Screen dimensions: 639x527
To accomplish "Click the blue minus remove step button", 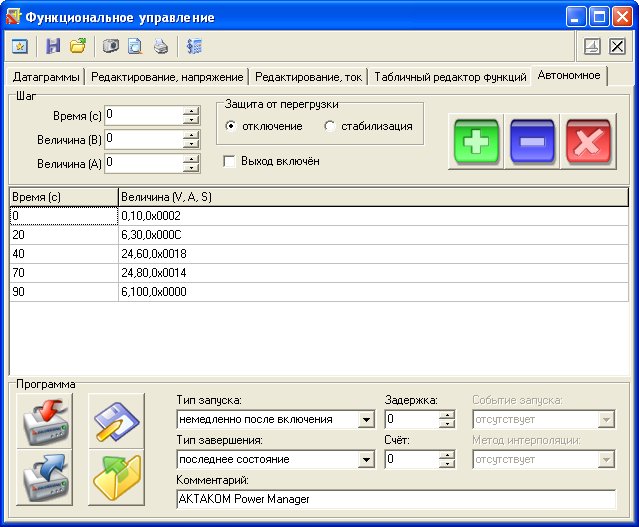I will pos(533,141).
